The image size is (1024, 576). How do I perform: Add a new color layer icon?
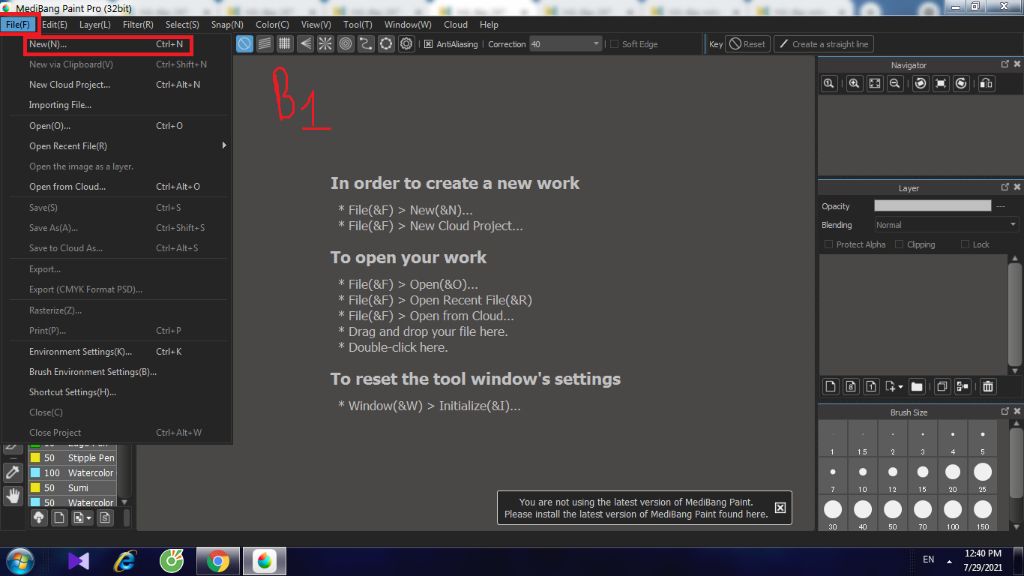(830, 387)
